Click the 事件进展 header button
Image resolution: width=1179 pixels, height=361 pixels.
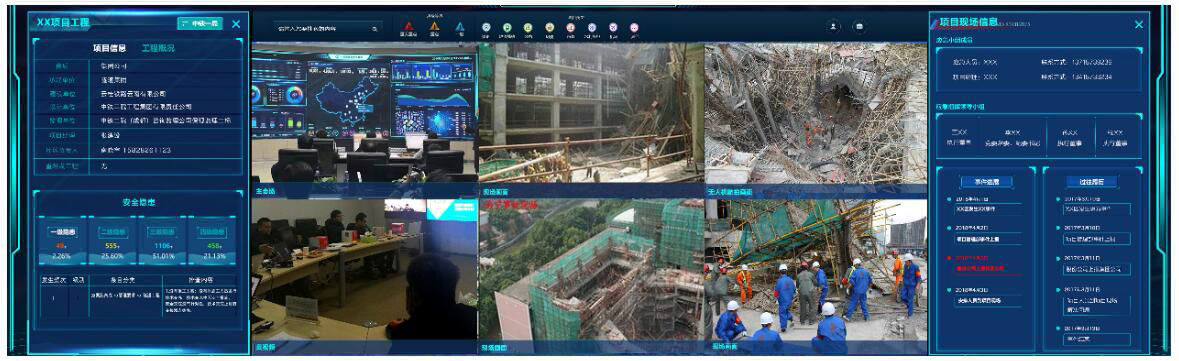[987, 182]
